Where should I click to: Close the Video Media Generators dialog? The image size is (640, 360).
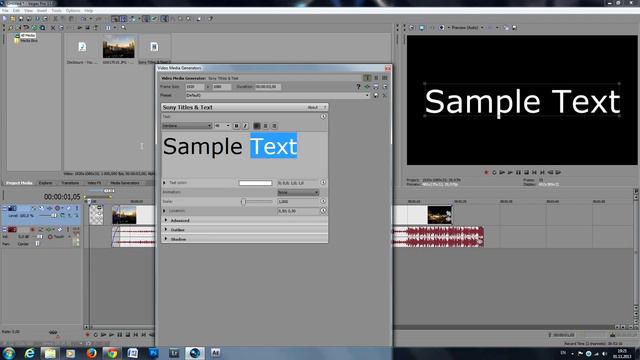pyautogui.click(x=388, y=68)
